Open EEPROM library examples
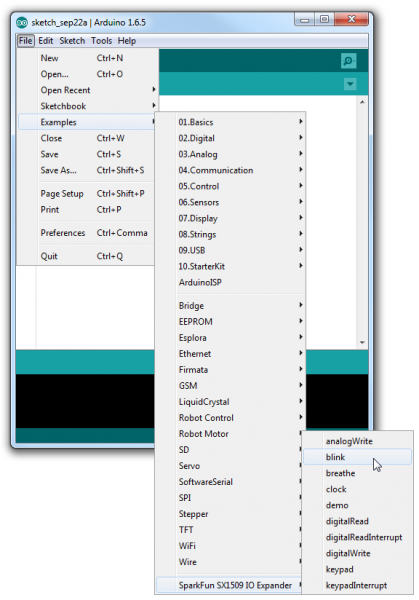Viewport: 419px width, 600px height. point(230,322)
